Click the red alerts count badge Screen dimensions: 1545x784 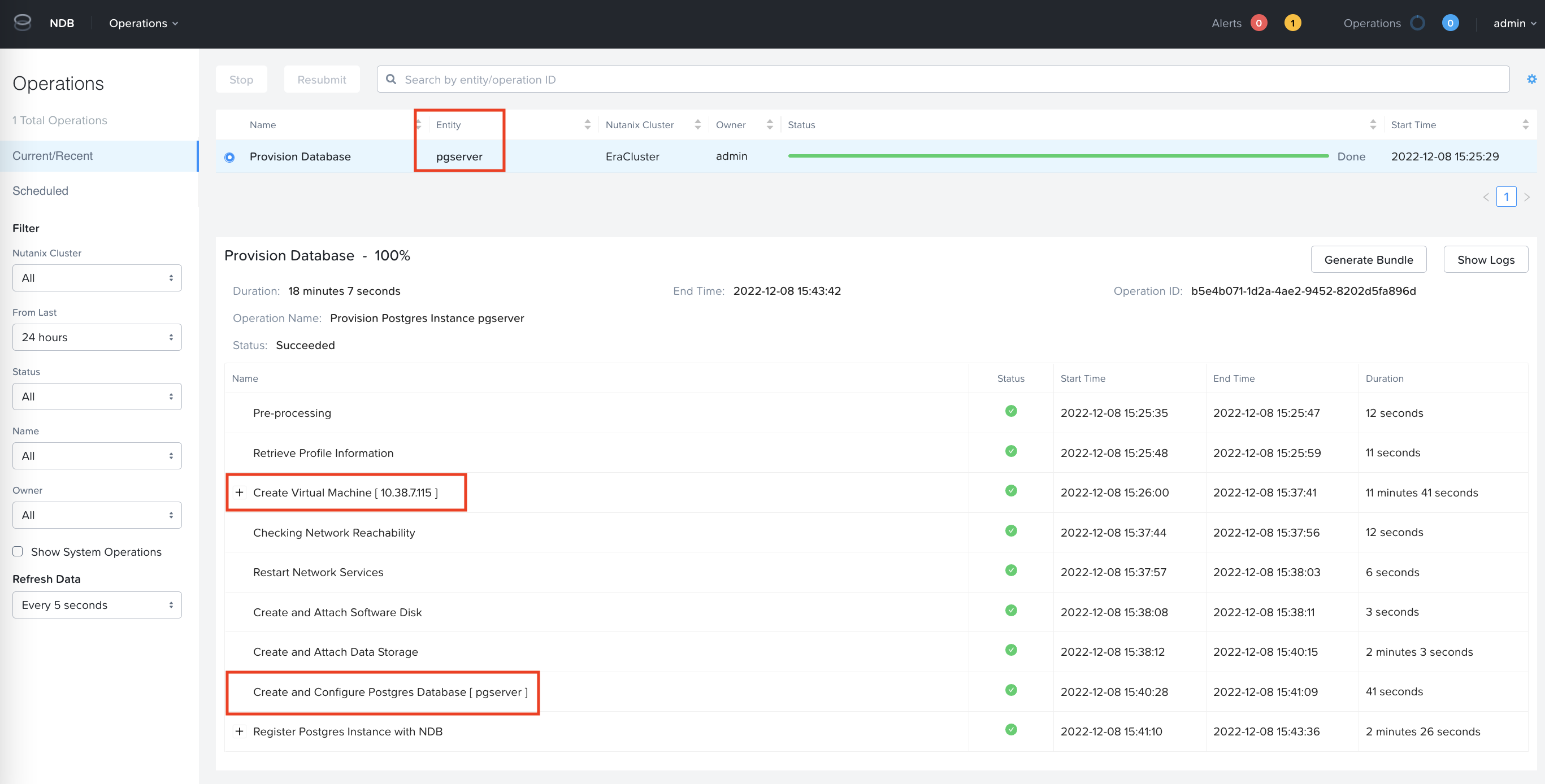point(1258,23)
